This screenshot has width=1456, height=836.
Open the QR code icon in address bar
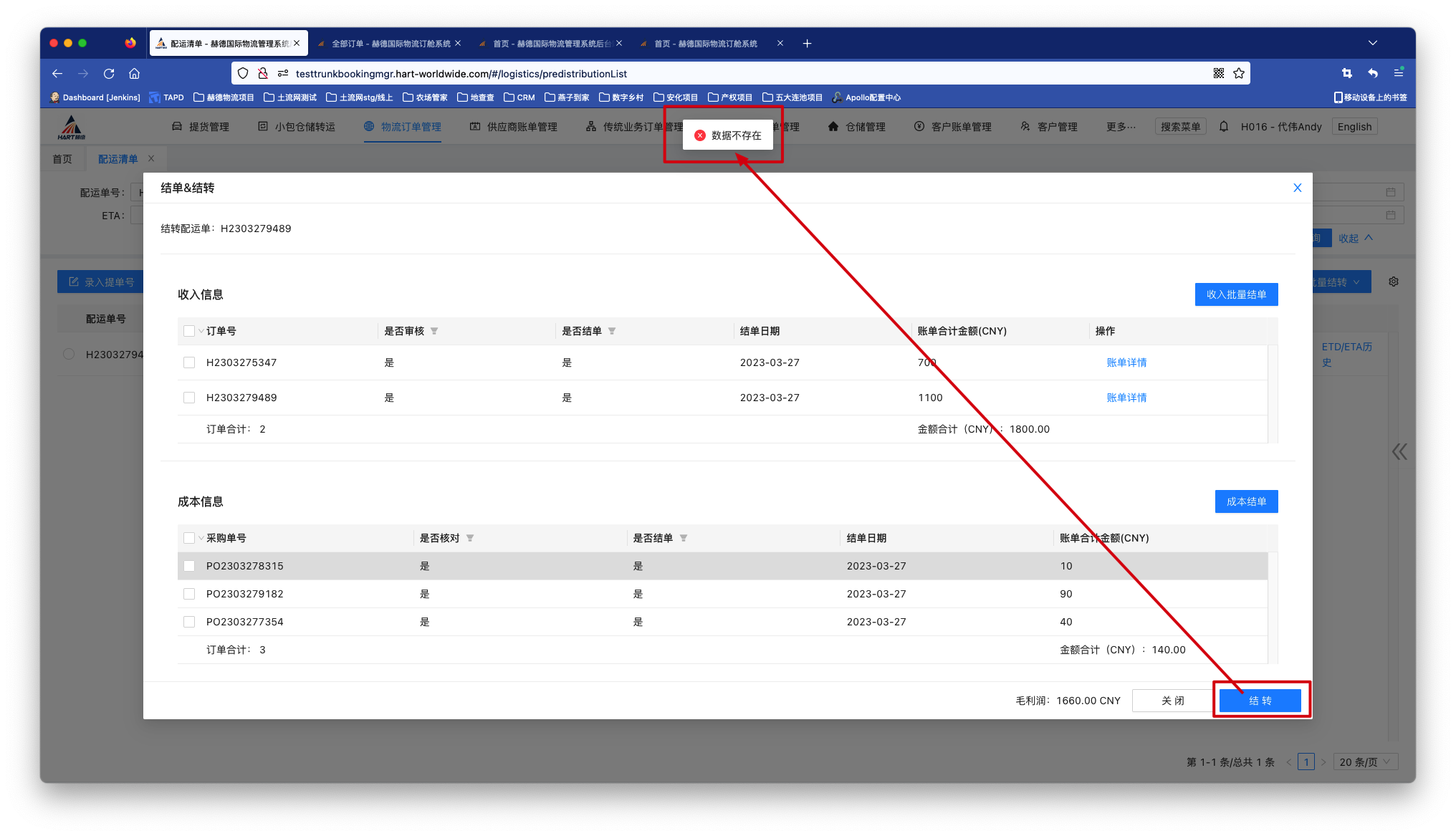pyautogui.click(x=1219, y=74)
